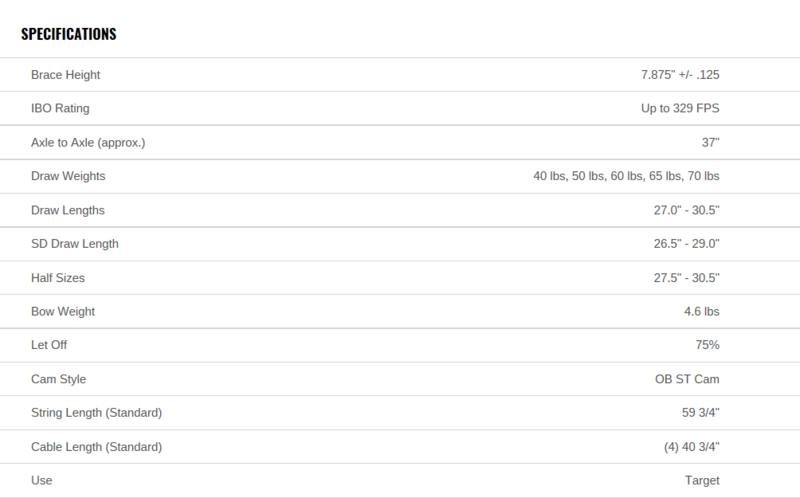Click the 40 lbs, 50 lbs draw weights list
Screen dimensions: 800x498
pyautogui.click(x=627, y=176)
